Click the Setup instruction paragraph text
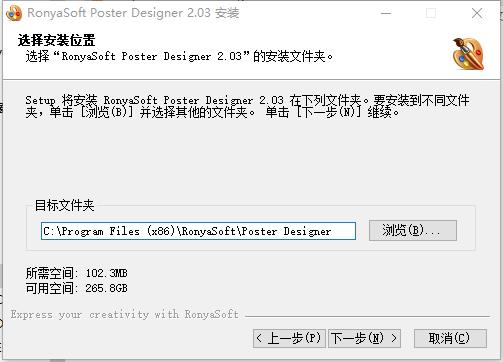The width and height of the screenshot is (503, 362). click(247, 106)
